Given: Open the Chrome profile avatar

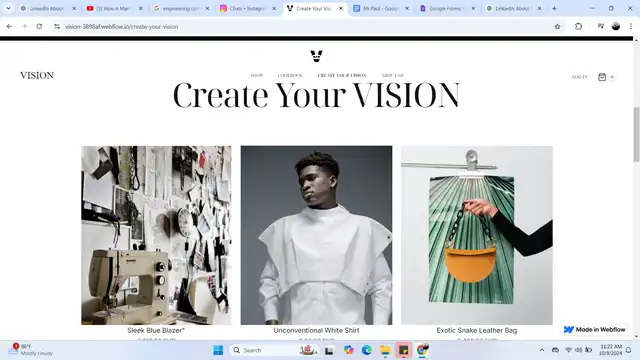Looking at the screenshot, I should point(616,27).
